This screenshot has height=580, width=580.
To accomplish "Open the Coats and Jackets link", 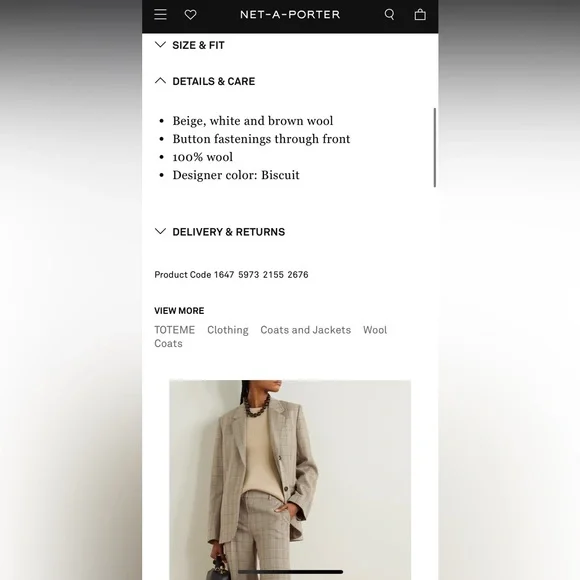I will click(306, 330).
